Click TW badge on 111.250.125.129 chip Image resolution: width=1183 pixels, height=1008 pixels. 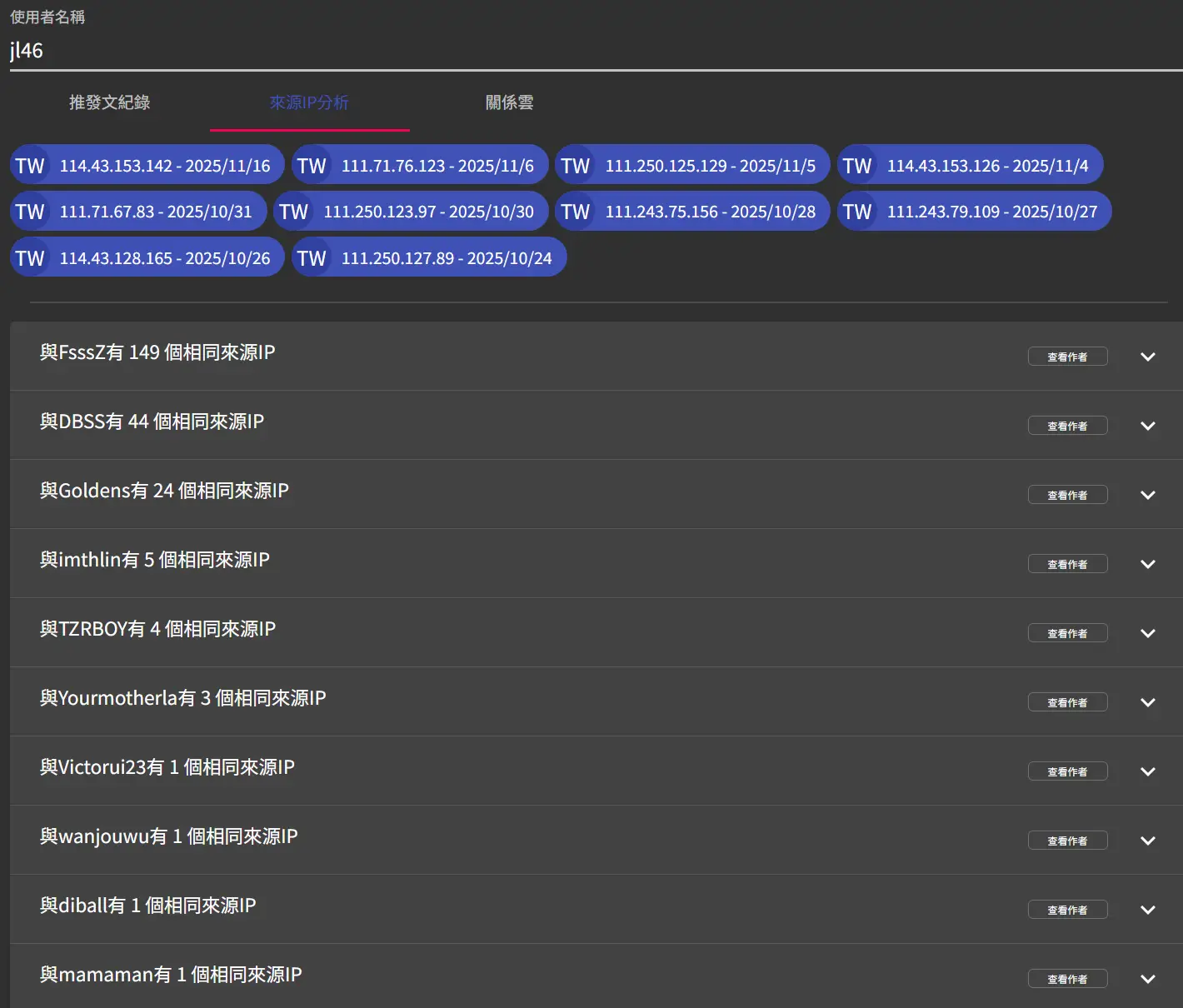[576, 166]
